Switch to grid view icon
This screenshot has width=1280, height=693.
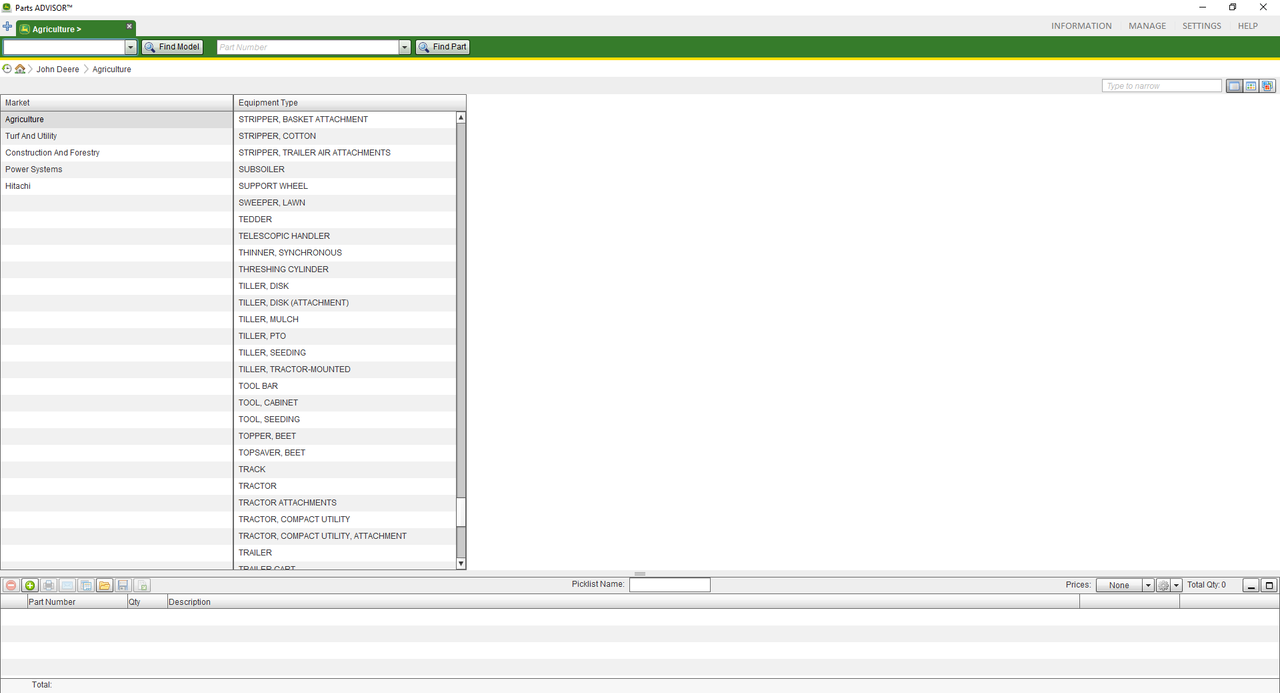click(1251, 86)
